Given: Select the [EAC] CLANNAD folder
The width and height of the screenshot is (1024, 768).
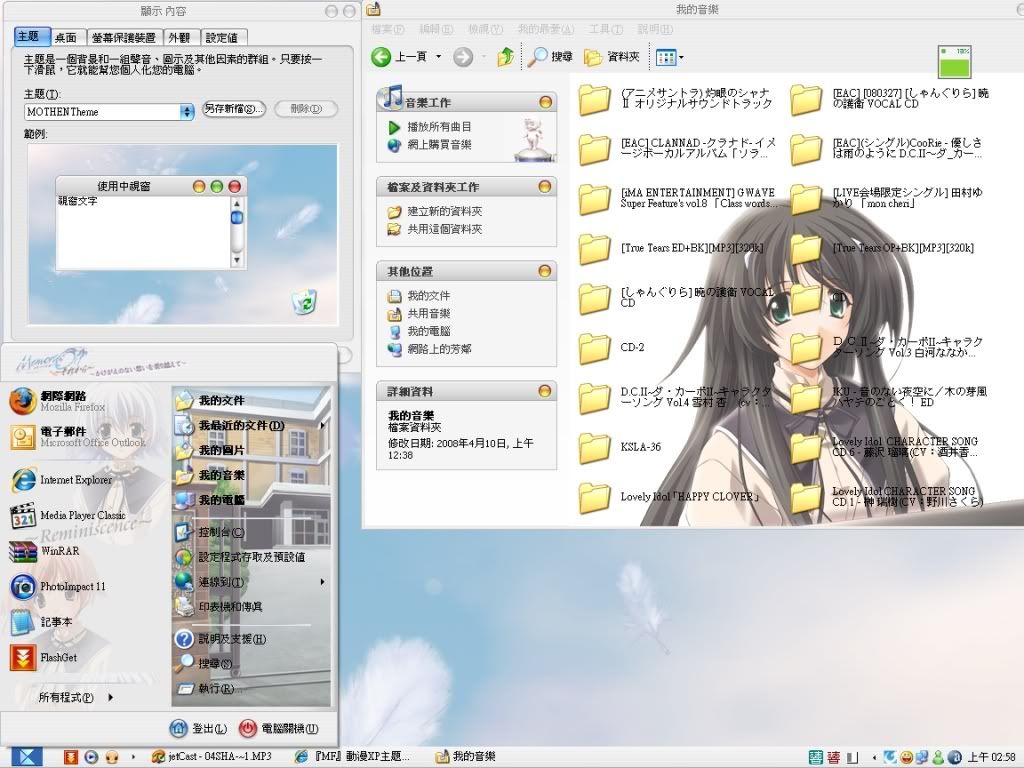Looking at the screenshot, I should [x=677, y=148].
